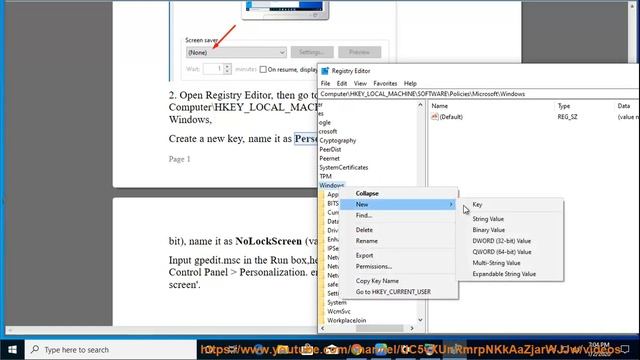
Task: Select the (Default) value row
Action: [x=534, y=117]
